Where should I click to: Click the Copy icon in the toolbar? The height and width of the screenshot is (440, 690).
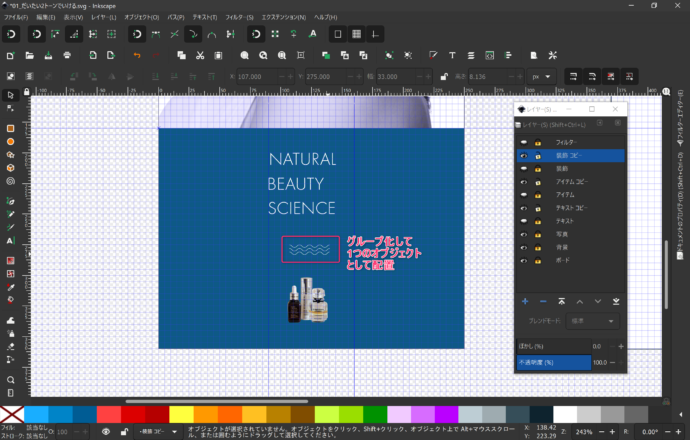point(181,55)
